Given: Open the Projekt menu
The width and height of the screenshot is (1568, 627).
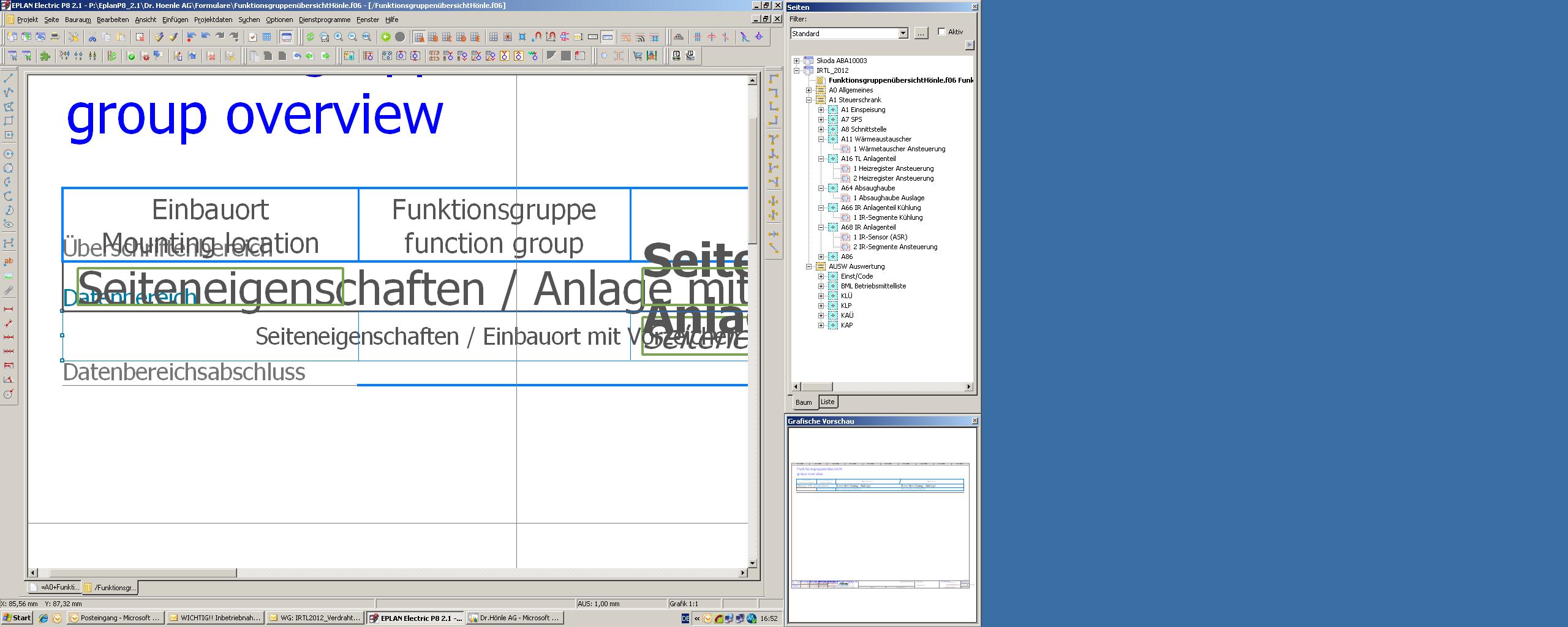Looking at the screenshot, I should click(28, 20).
